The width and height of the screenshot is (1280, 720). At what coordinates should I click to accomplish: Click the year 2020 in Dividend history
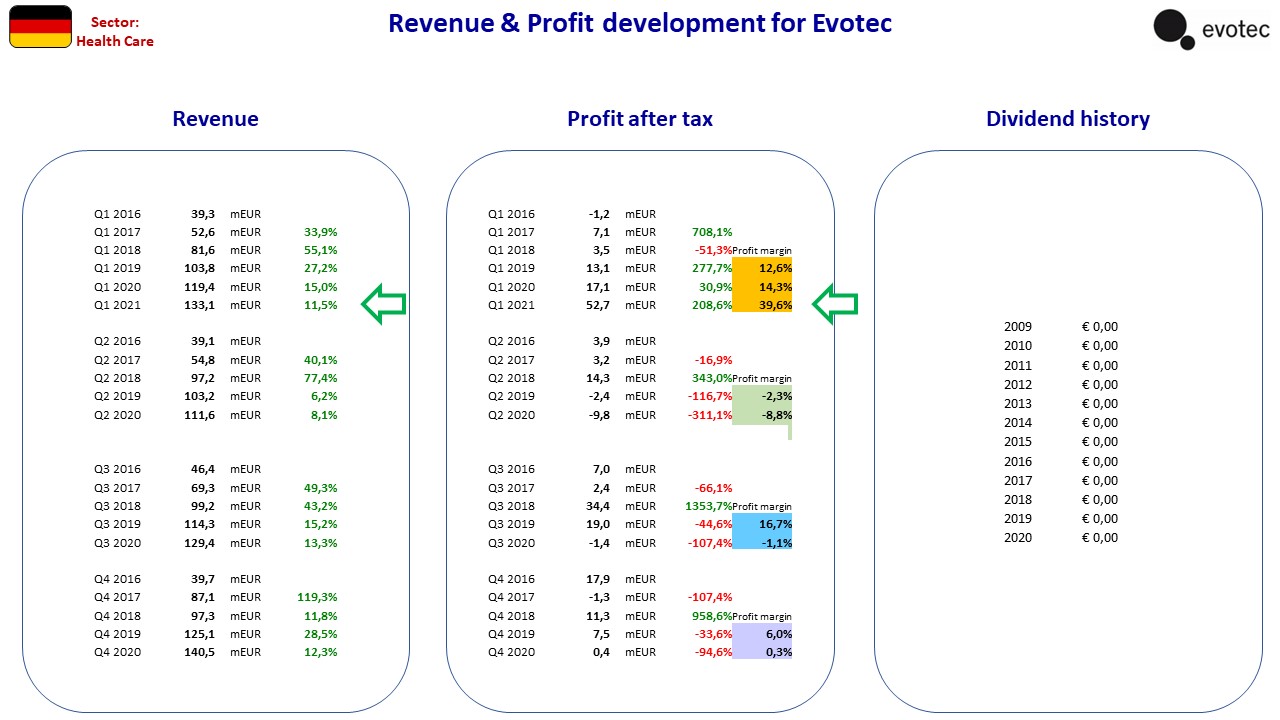pyautogui.click(x=1018, y=537)
